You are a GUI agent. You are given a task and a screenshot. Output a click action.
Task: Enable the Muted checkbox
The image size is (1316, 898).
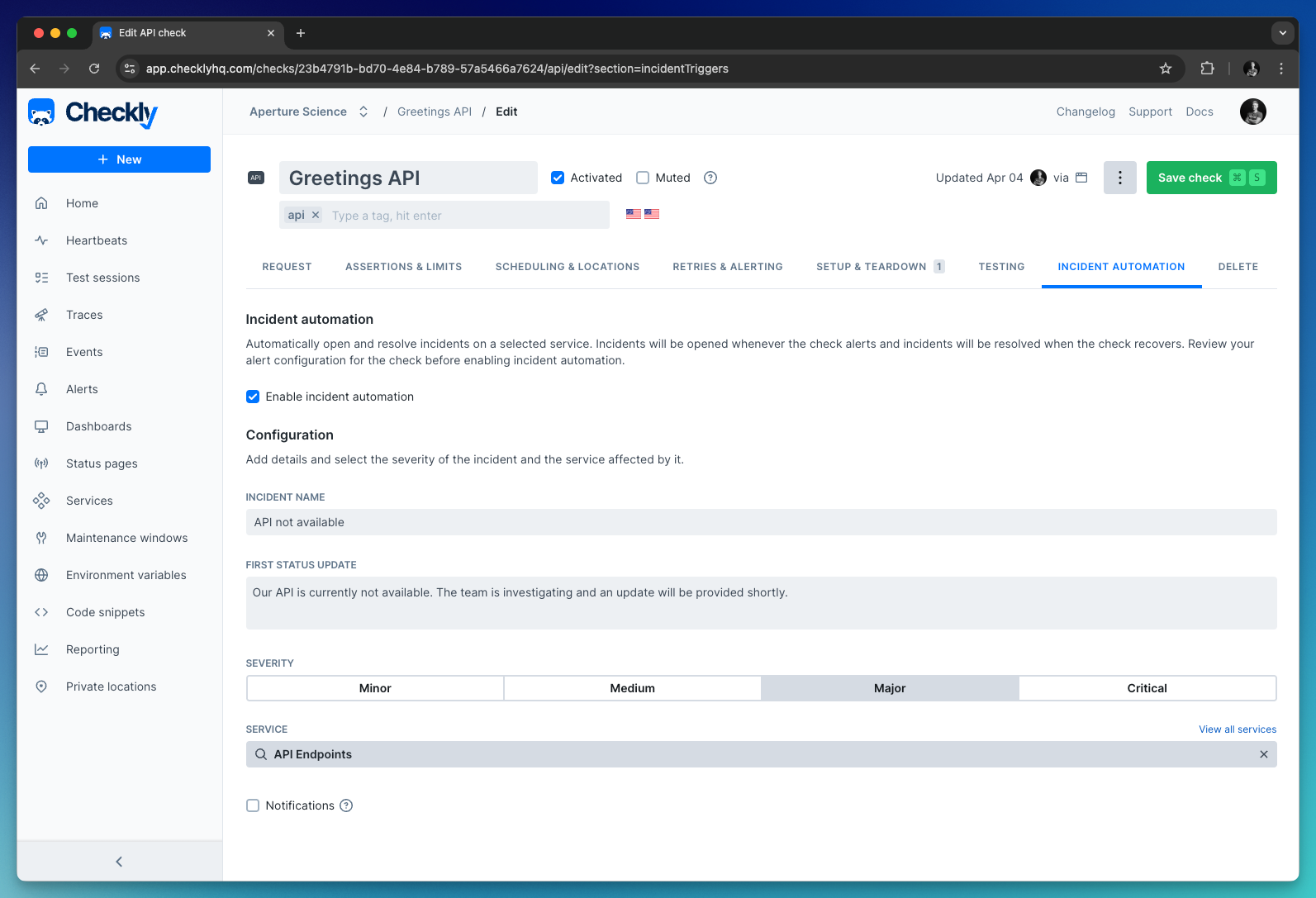point(643,178)
